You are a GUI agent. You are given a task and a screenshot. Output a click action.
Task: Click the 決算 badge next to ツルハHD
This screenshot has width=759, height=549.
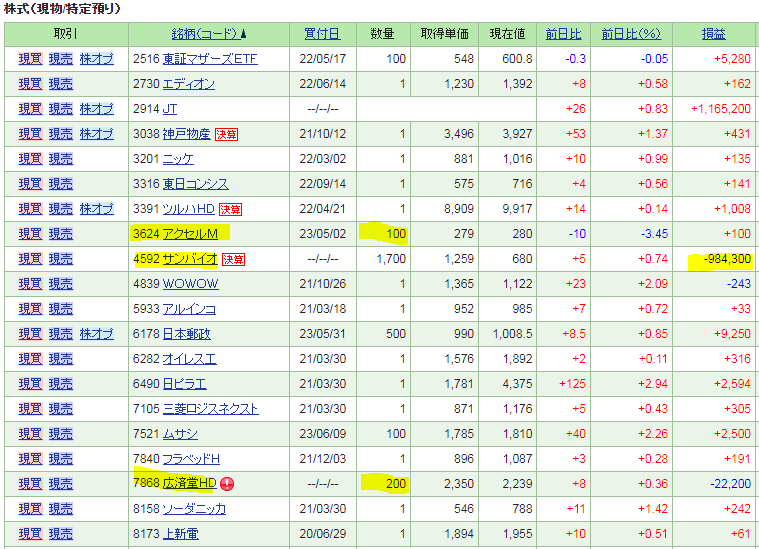click(230, 210)
